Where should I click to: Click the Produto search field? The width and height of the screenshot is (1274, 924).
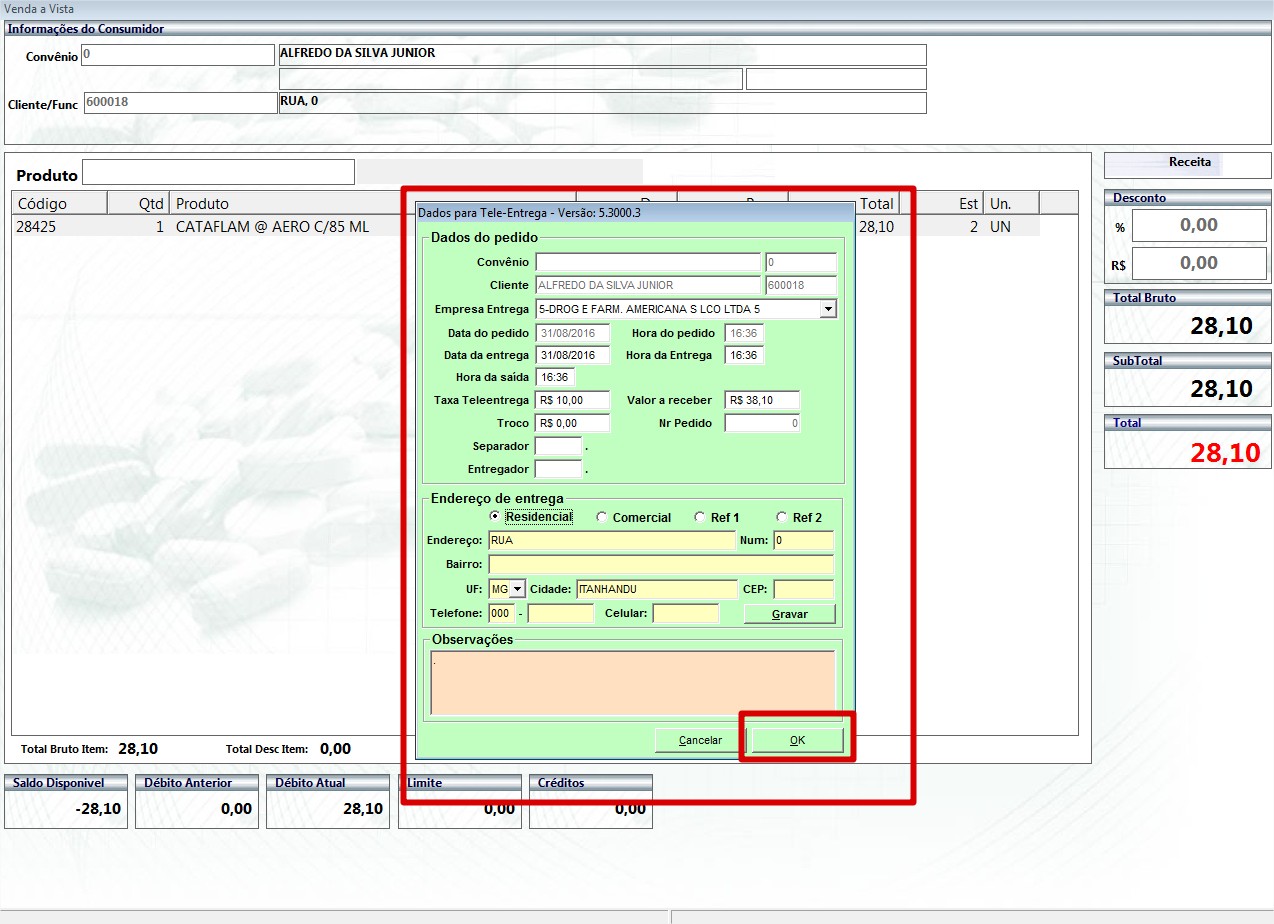[x=218, y=173]
